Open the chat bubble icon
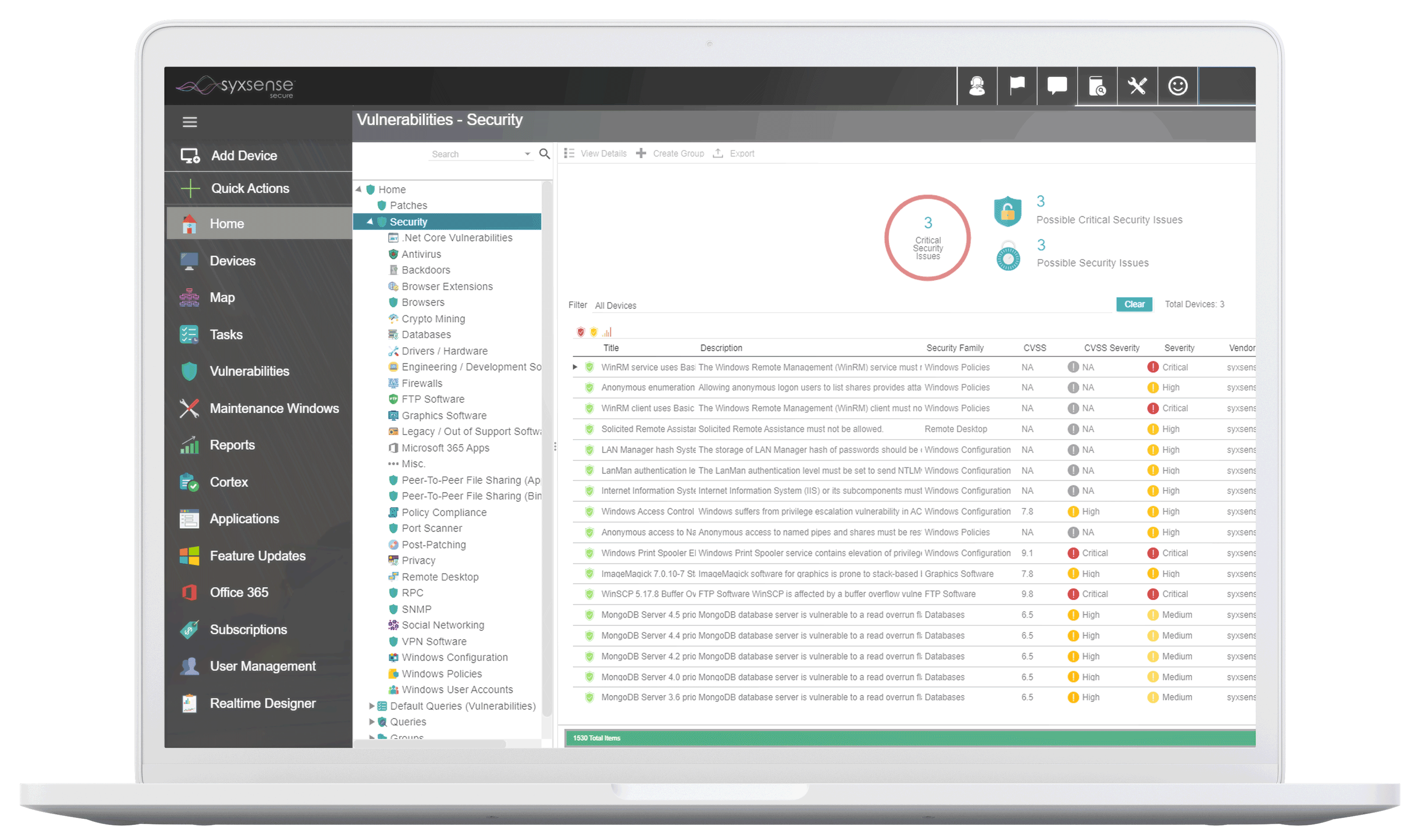The image size is (1424, 840). (x=1057, y=86)
